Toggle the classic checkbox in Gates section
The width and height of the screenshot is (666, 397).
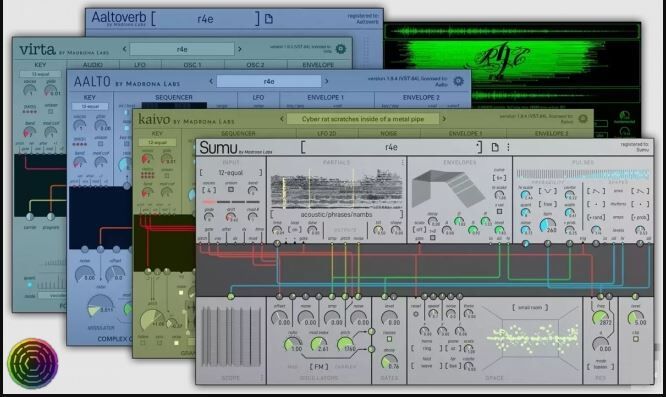[389, 339]
